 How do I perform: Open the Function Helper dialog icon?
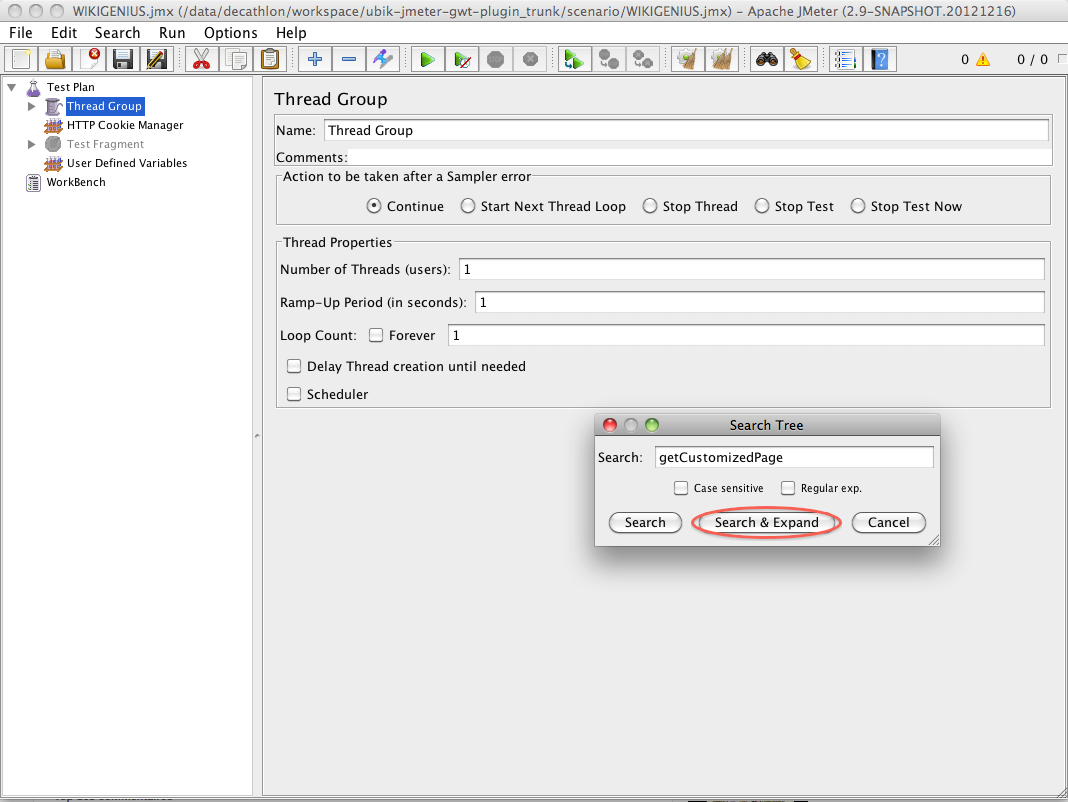coord(844,59)
